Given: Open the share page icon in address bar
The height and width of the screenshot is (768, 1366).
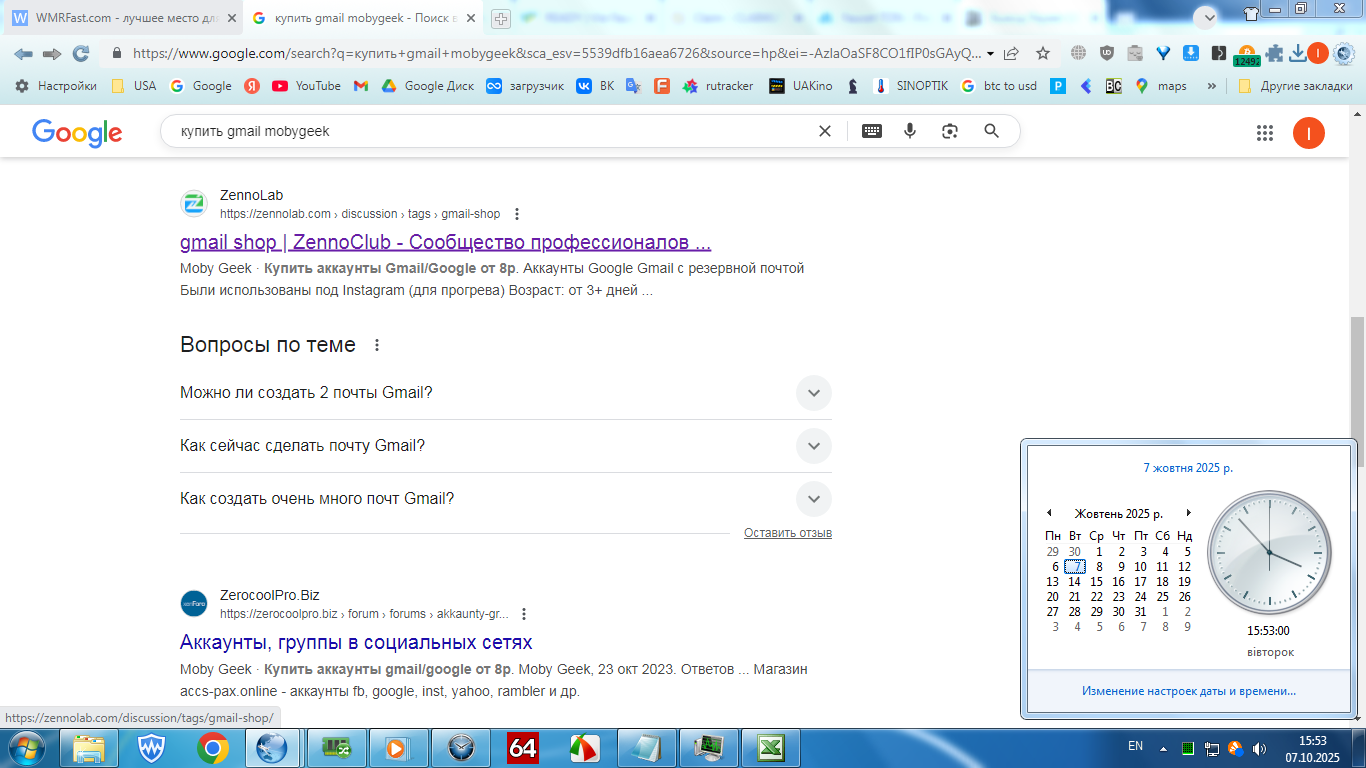Looking at the screenshot, I should pos(1012,54).
